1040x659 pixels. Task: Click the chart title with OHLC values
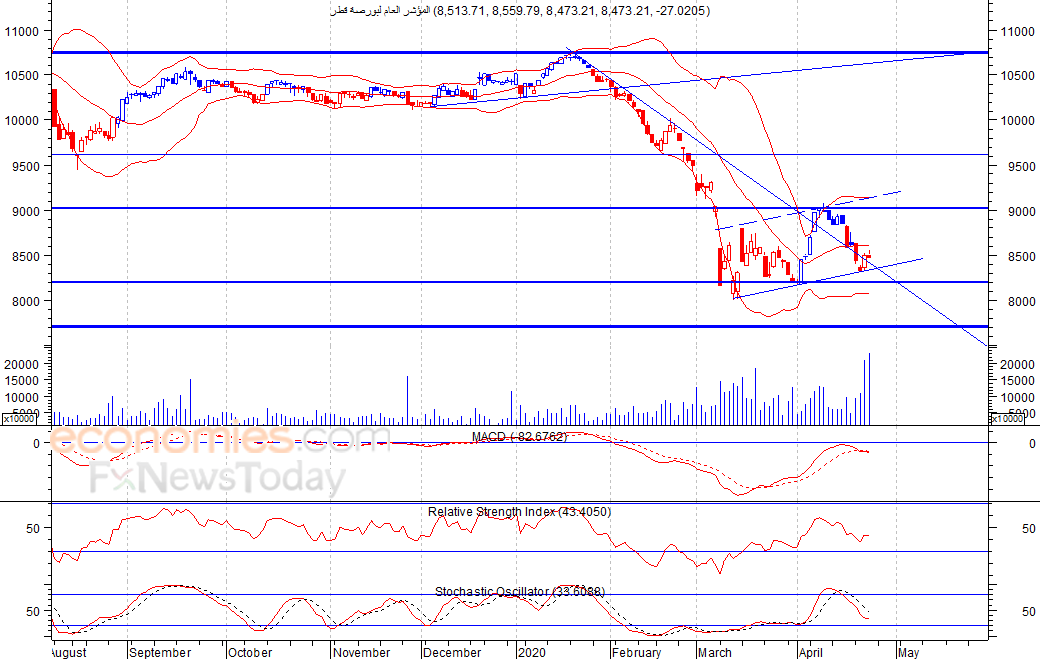click(520, 11)
